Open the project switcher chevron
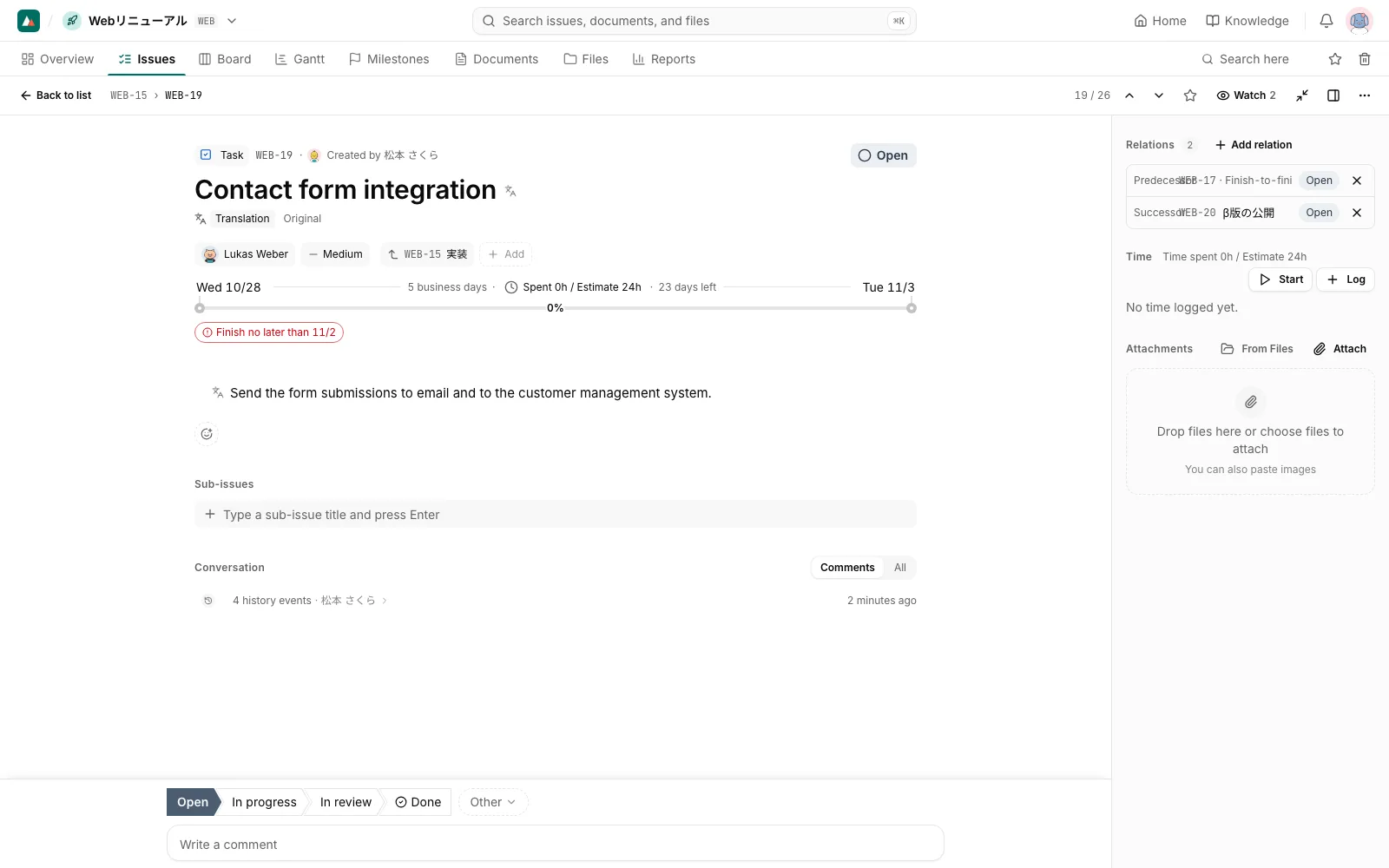 pos(232,21)
